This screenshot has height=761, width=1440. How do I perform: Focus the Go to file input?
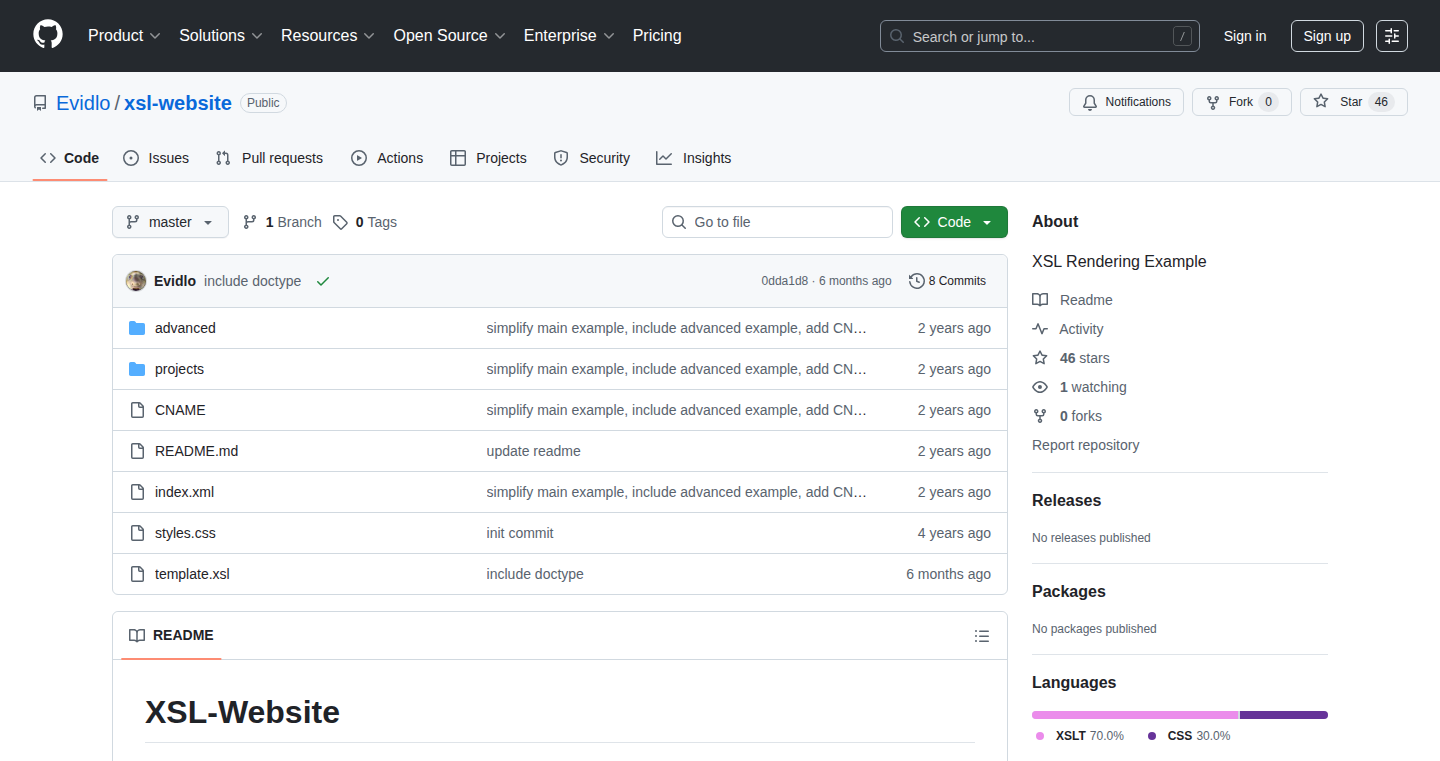pos(777,222)
